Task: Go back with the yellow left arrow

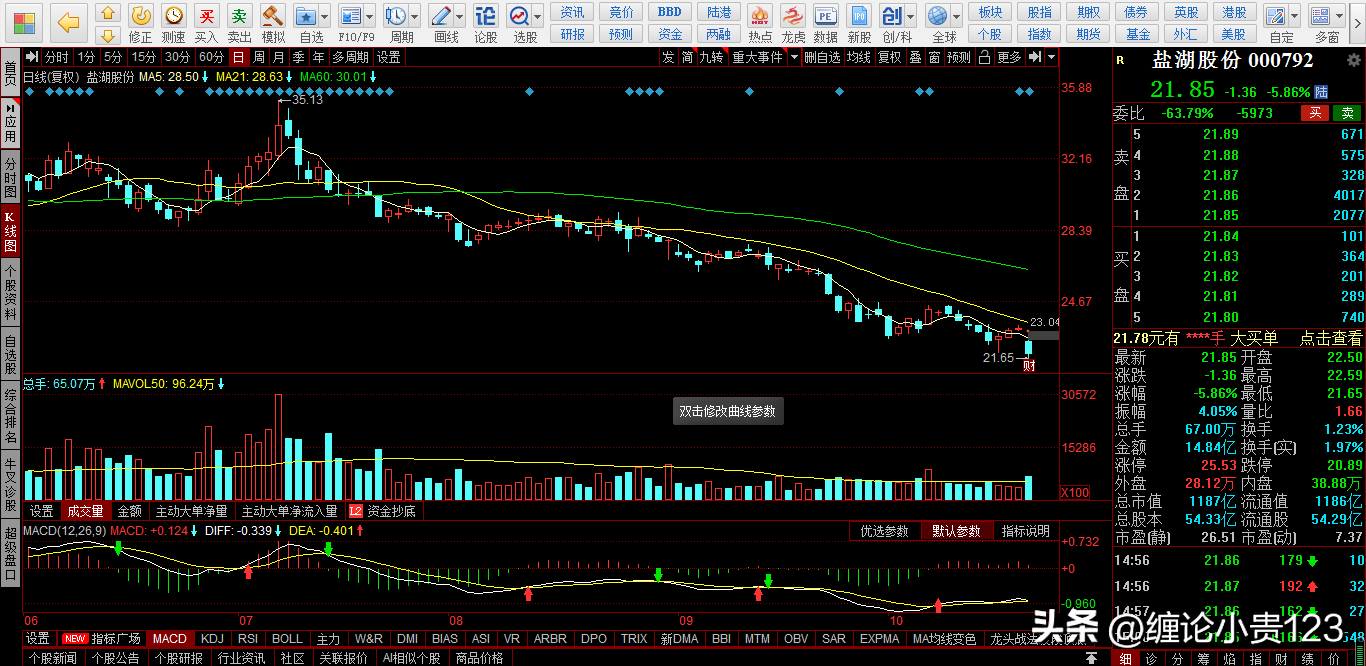Action: point(68,21)
